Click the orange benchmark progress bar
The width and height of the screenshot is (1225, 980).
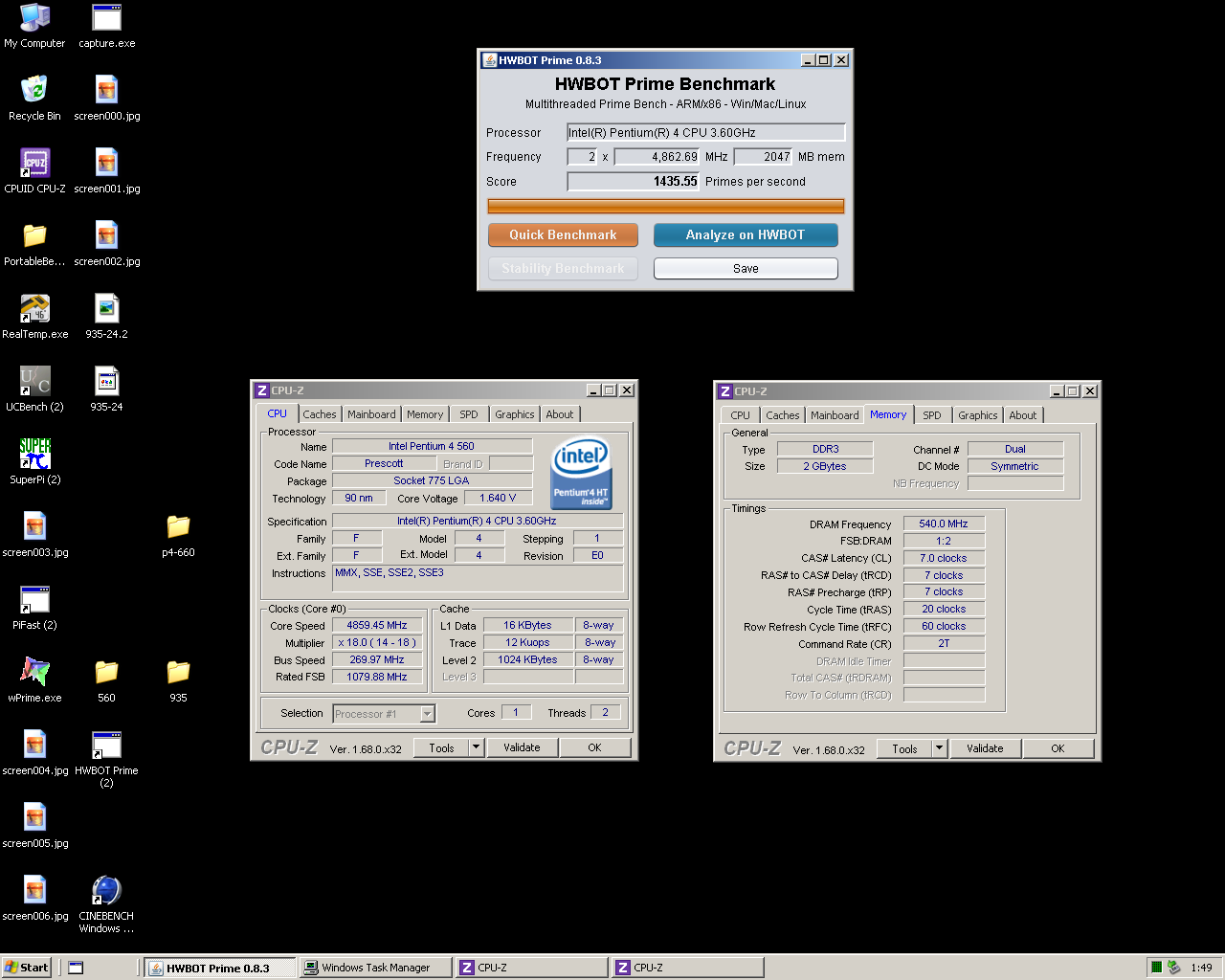coord(666,206)
